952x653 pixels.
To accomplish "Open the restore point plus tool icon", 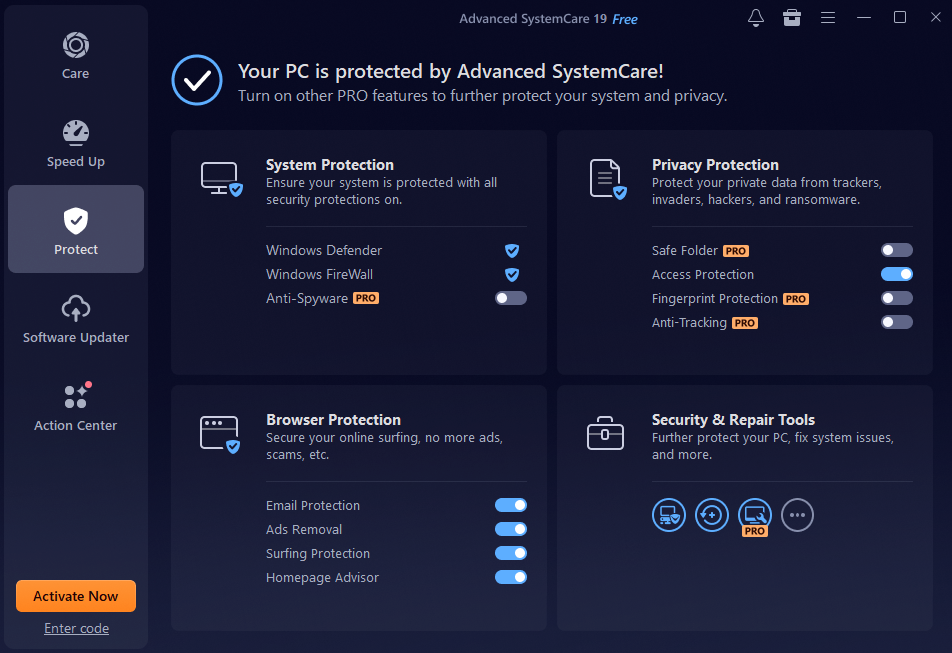I will [x=712, y=515].
